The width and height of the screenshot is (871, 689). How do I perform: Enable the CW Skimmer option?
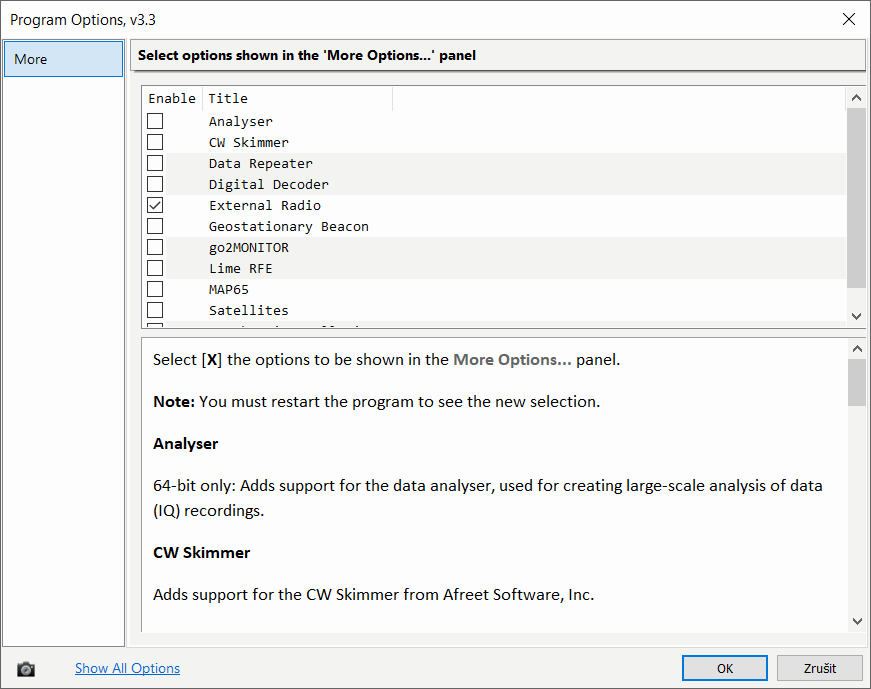pyautogui.click(x=155, y=142)
